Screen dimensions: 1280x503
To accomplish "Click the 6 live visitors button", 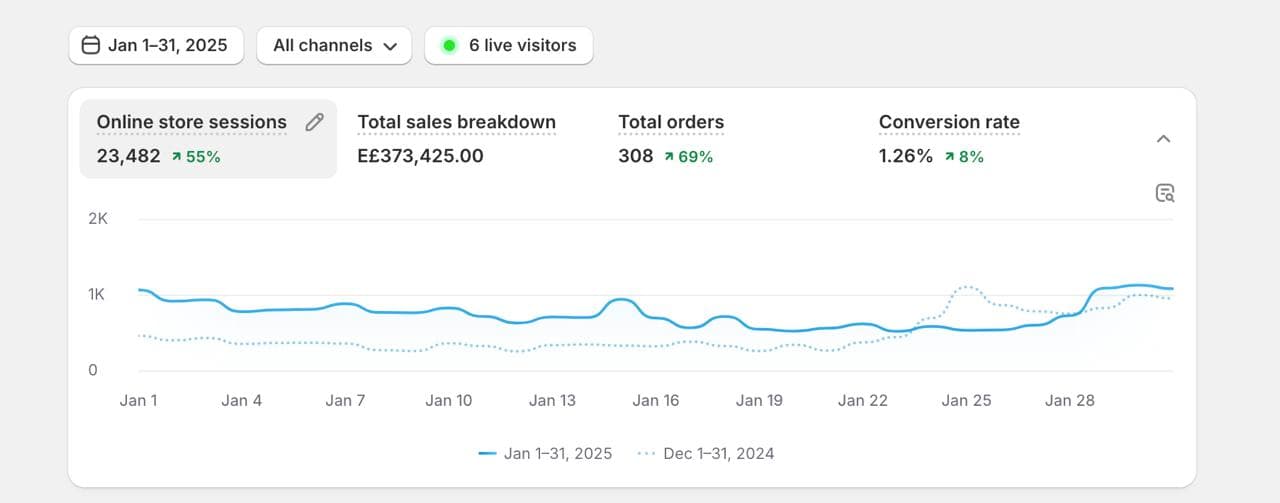I will pyautogui.click(x=509, y=45).
